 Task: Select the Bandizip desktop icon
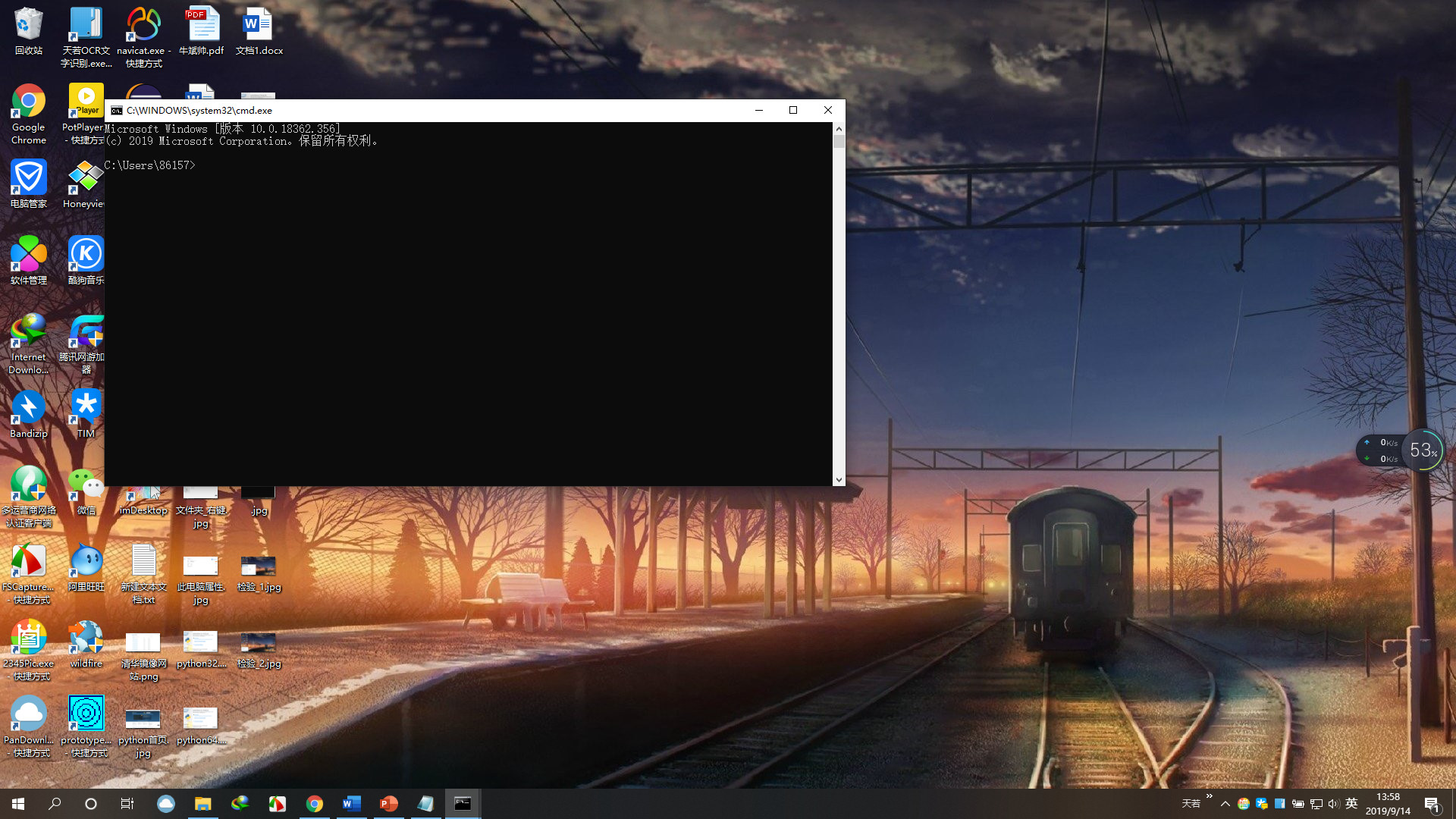29,414
